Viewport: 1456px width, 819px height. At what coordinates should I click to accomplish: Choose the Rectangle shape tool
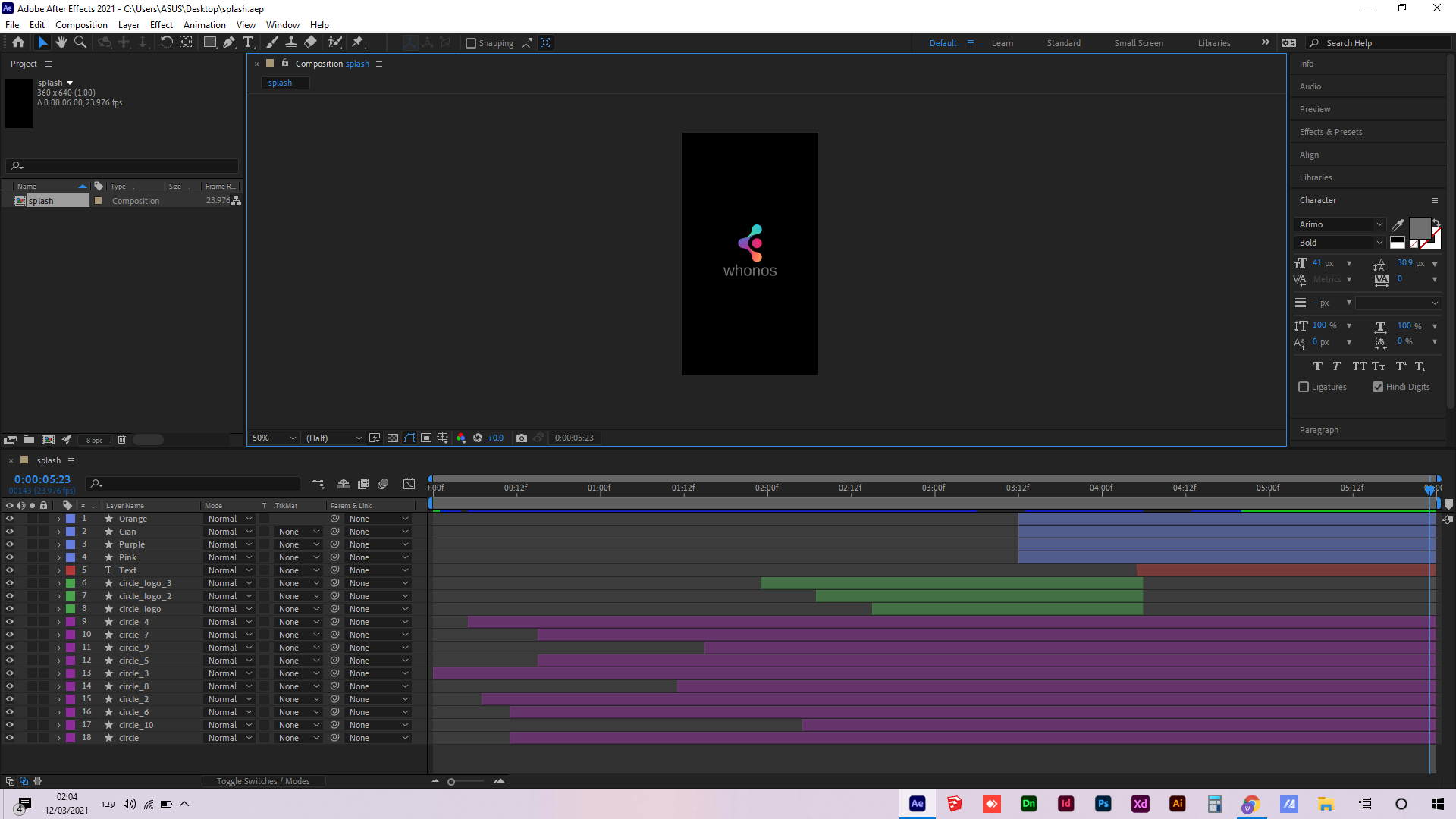pos(210,42)
